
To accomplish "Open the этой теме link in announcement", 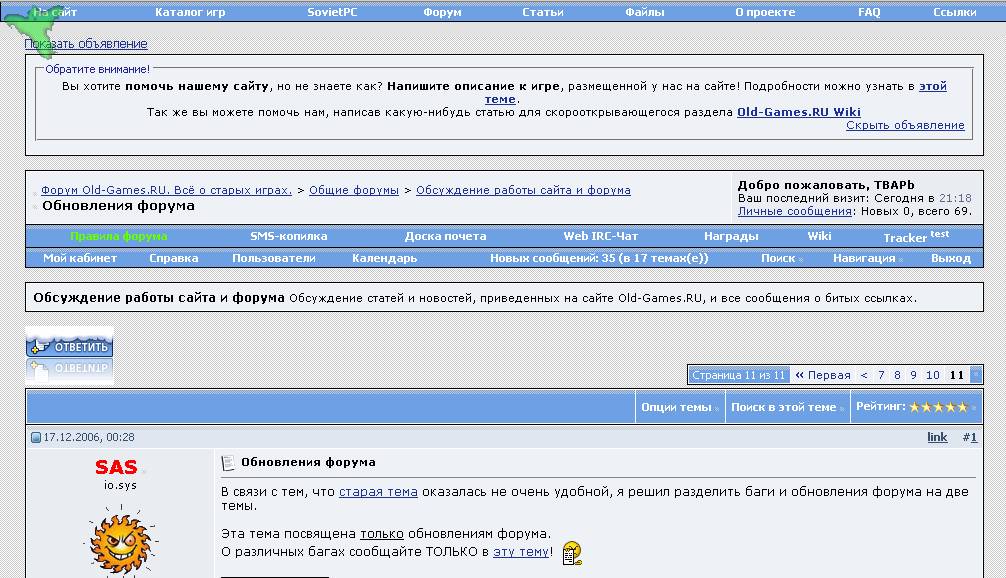I will click(933, 86).
